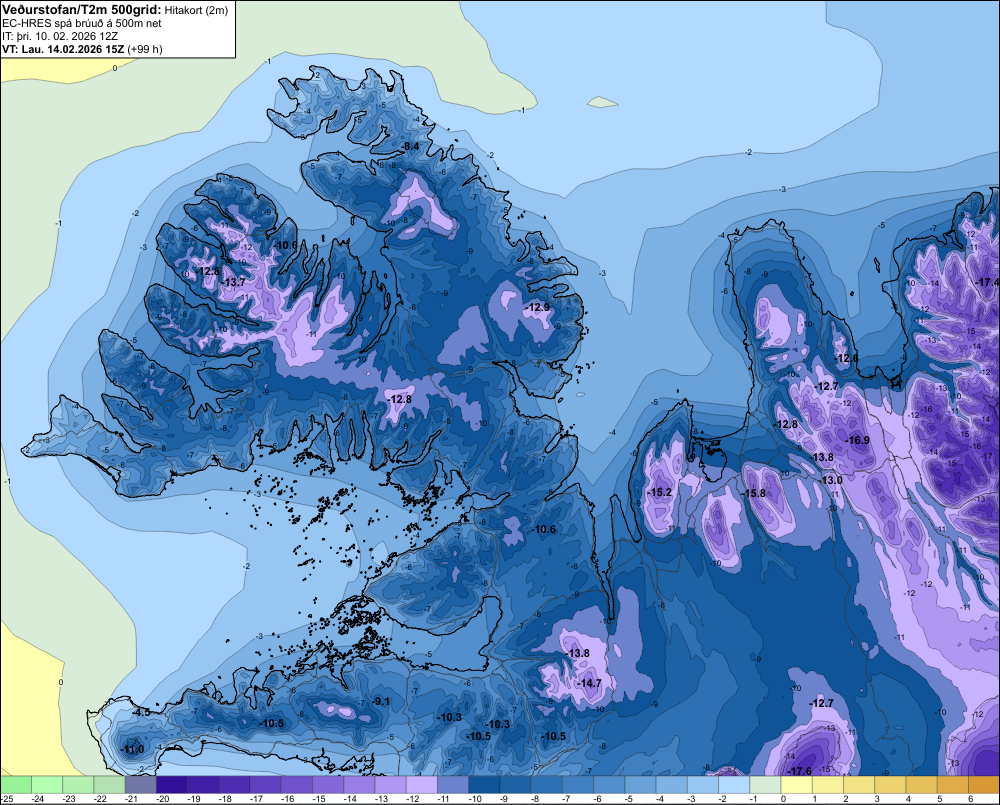Click the '-9' legend scale label
Screen dimensions: 1000x805
(504, 799)
